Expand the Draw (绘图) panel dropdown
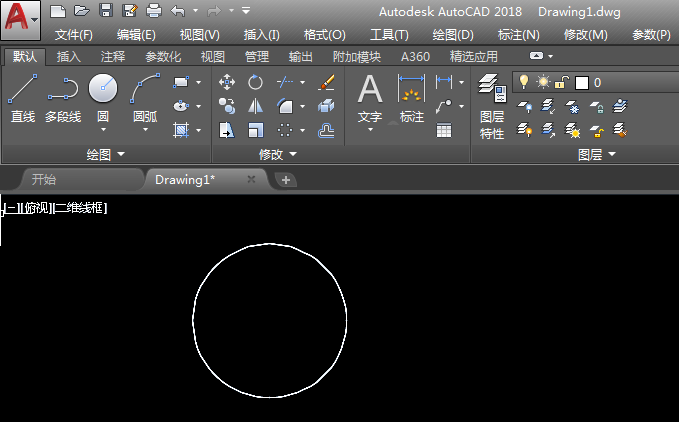This screenshot has width=679, height=422. pos(106,154)
